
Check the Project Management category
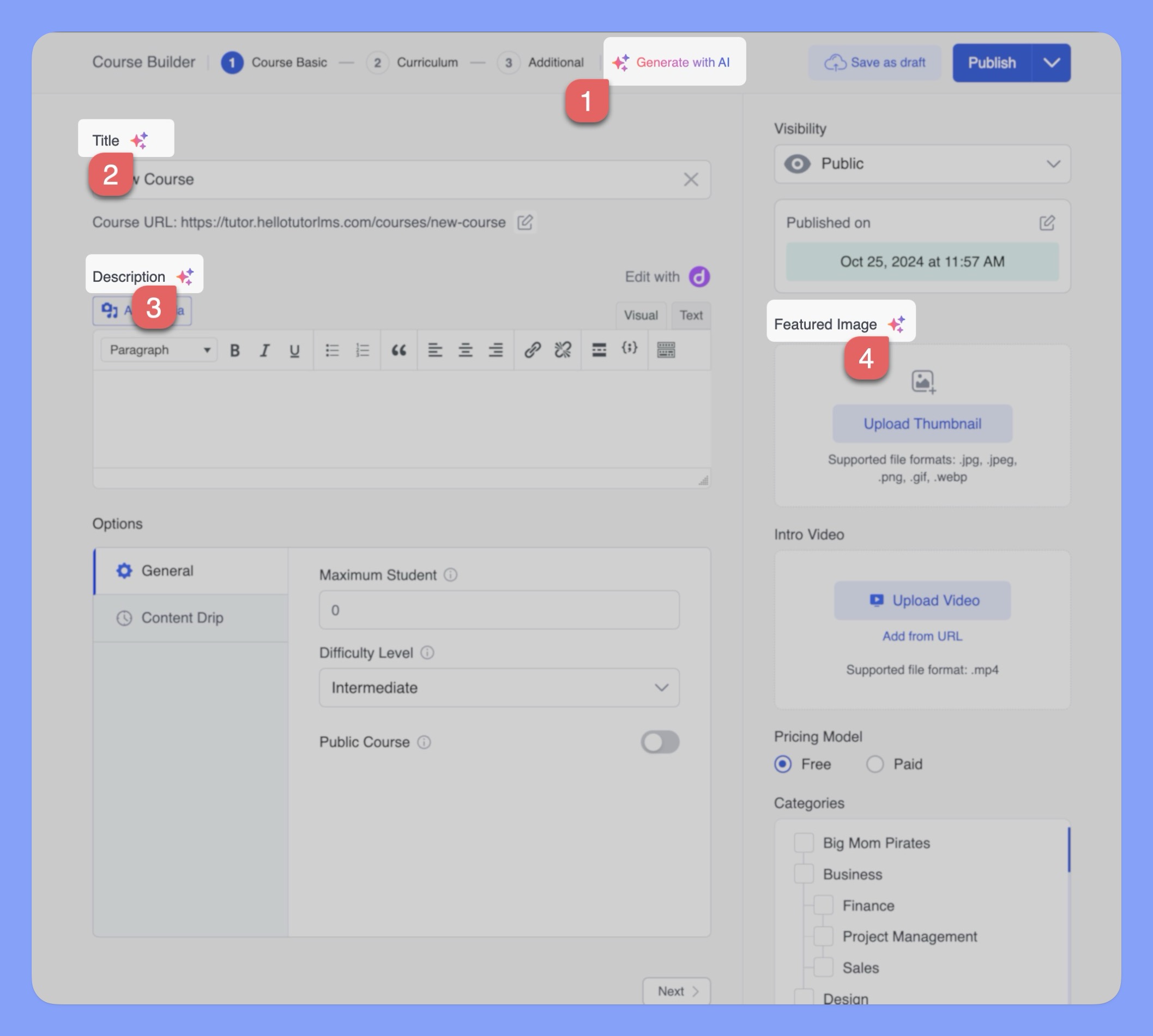[x=823, y=936]
